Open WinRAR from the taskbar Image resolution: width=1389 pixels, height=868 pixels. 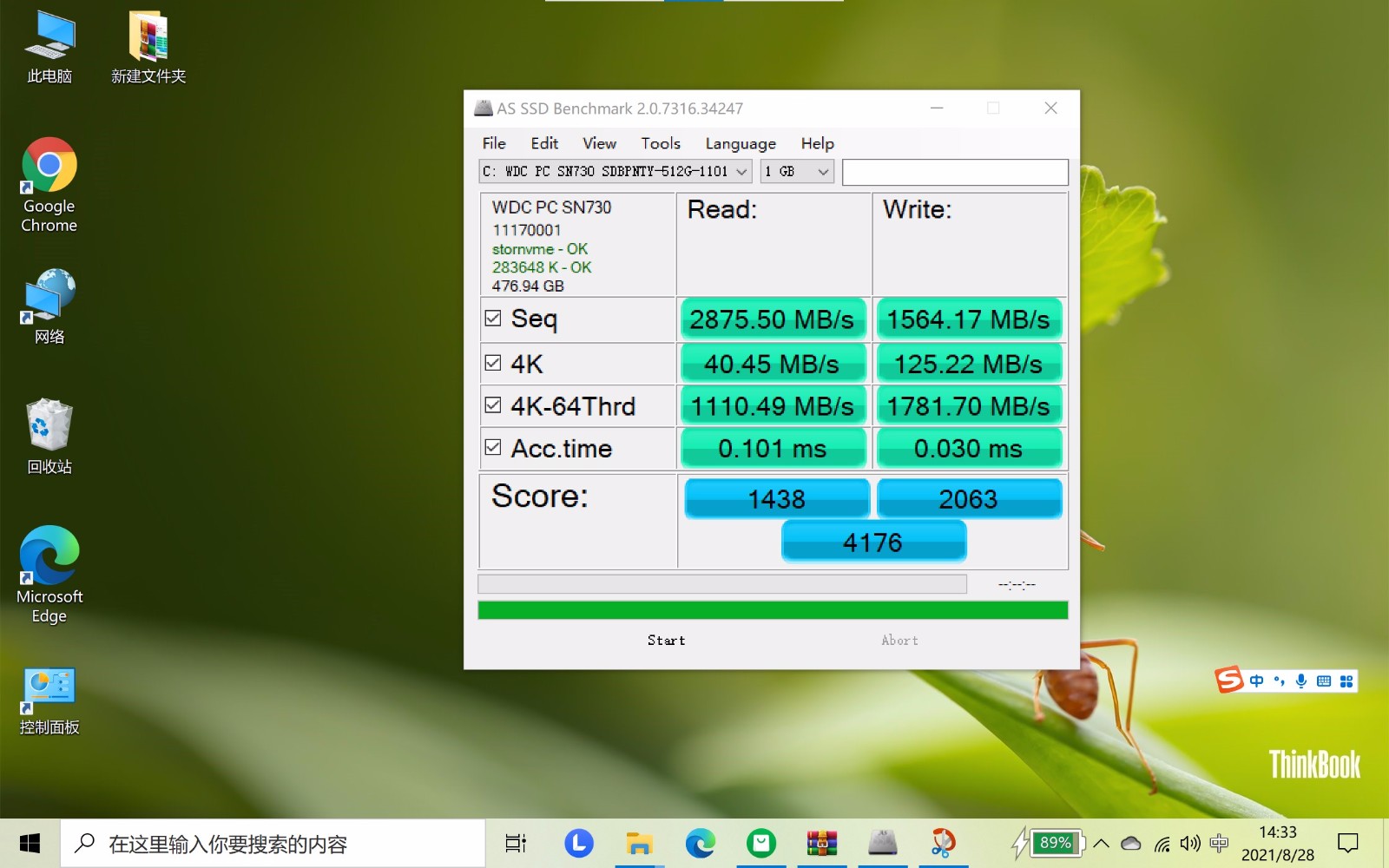tap(822, 843)
